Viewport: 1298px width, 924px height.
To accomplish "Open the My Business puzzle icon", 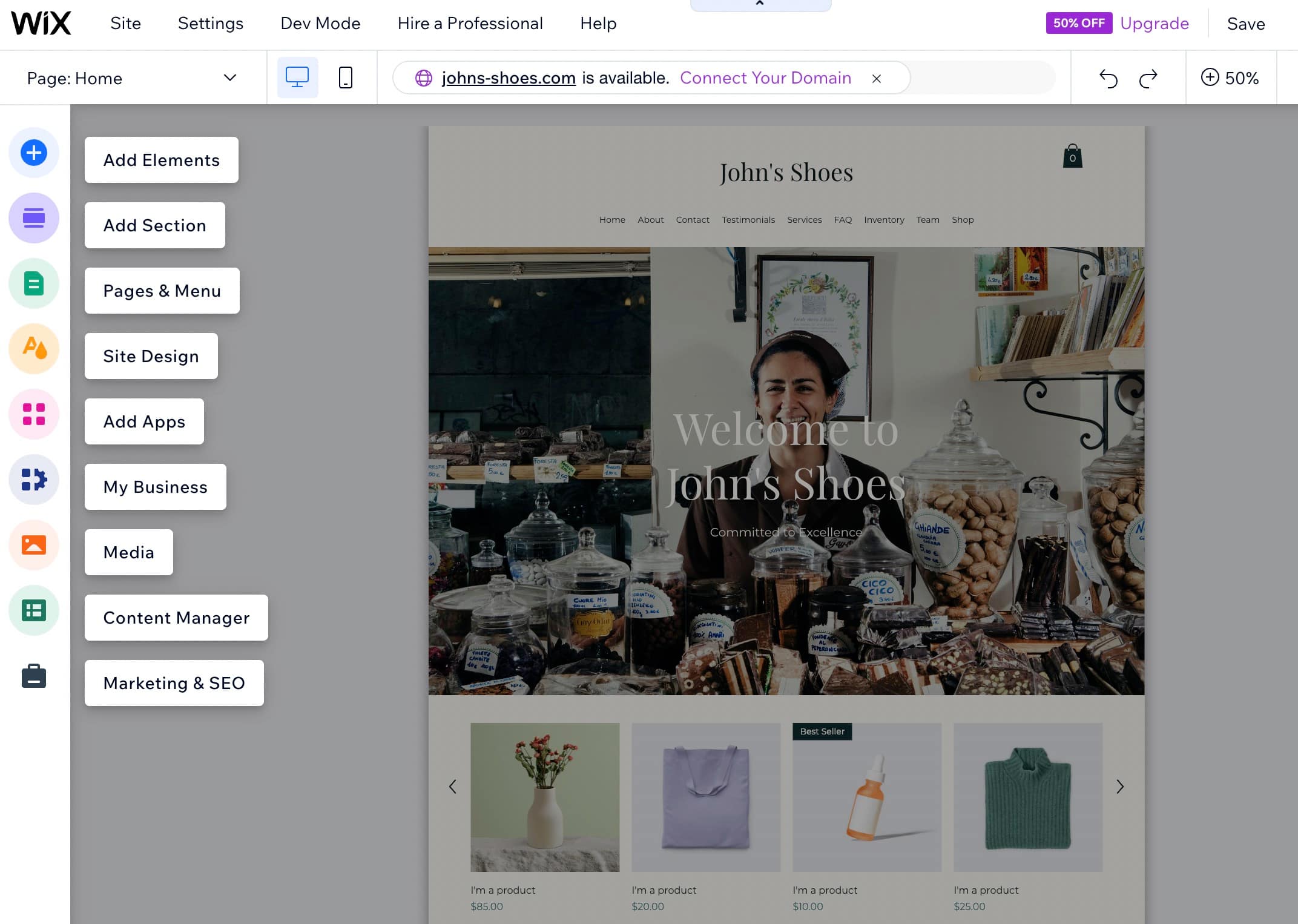I will click(x=34, y=480).
